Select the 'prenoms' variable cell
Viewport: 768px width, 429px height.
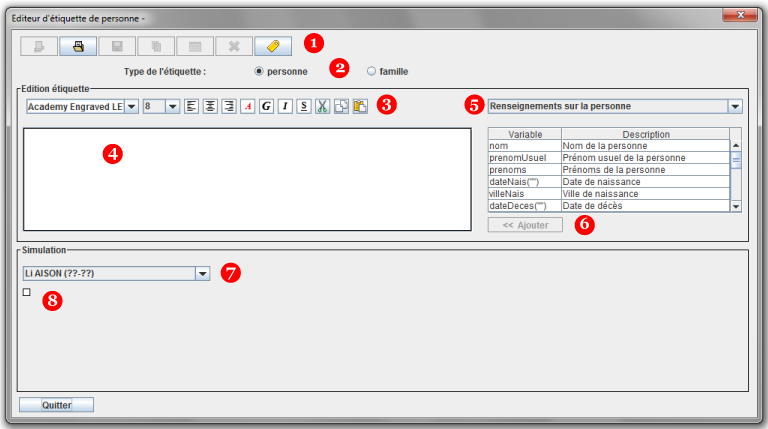pyautogui.click(x=525, y=170)
